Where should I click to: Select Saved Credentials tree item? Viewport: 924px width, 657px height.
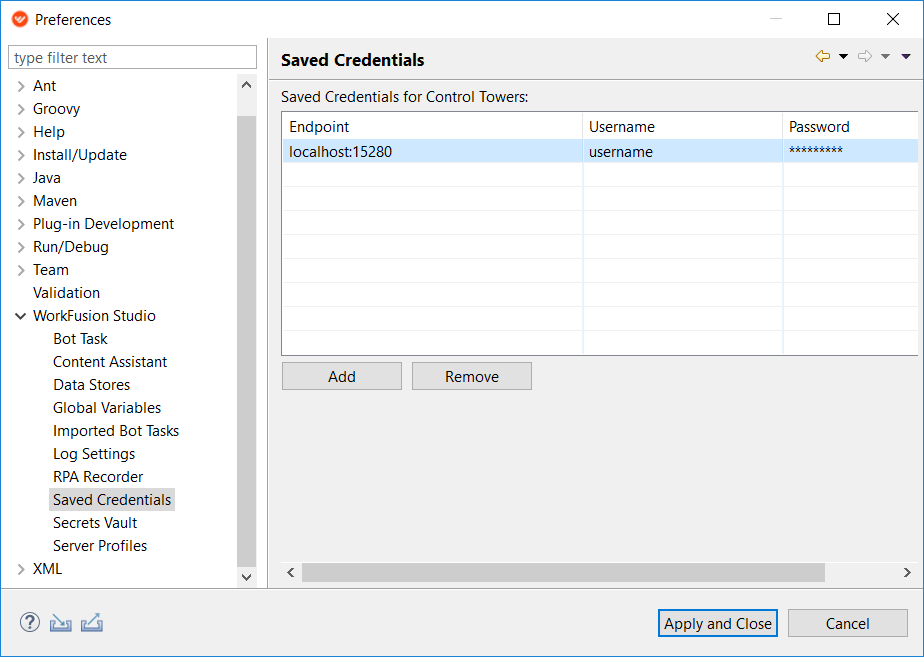coord(112,500)
